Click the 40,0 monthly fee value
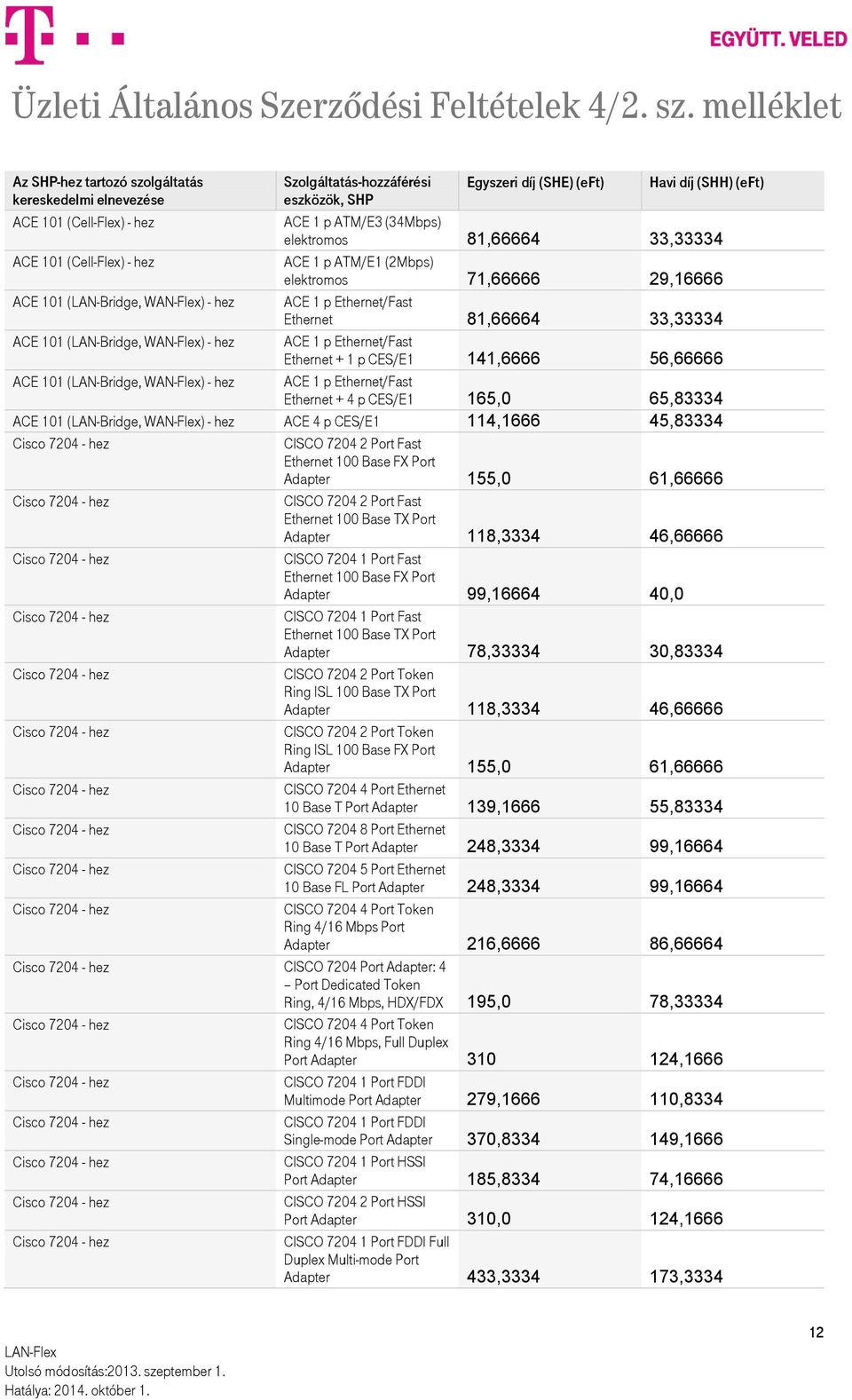The image size is (852, 1400). point(667,594)
